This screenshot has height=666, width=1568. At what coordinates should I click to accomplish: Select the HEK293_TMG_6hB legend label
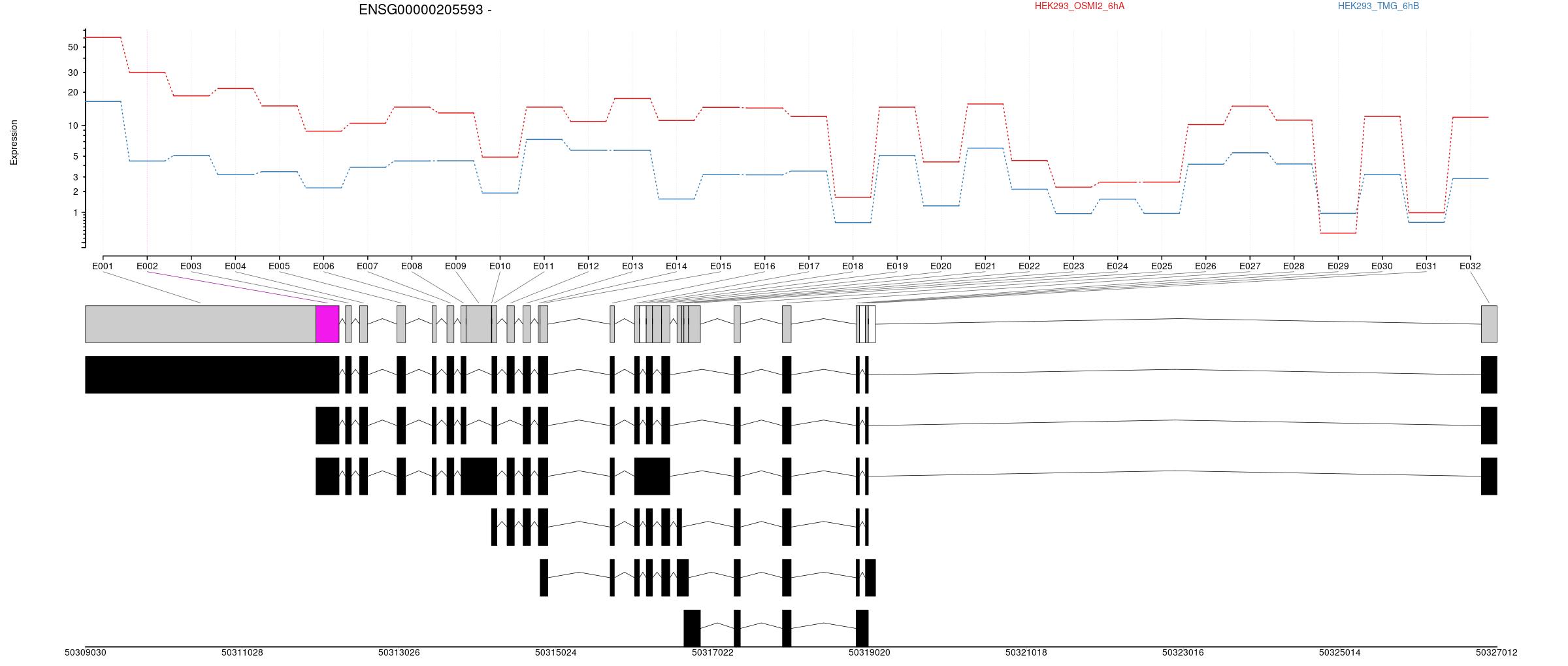click(1378, 6)
